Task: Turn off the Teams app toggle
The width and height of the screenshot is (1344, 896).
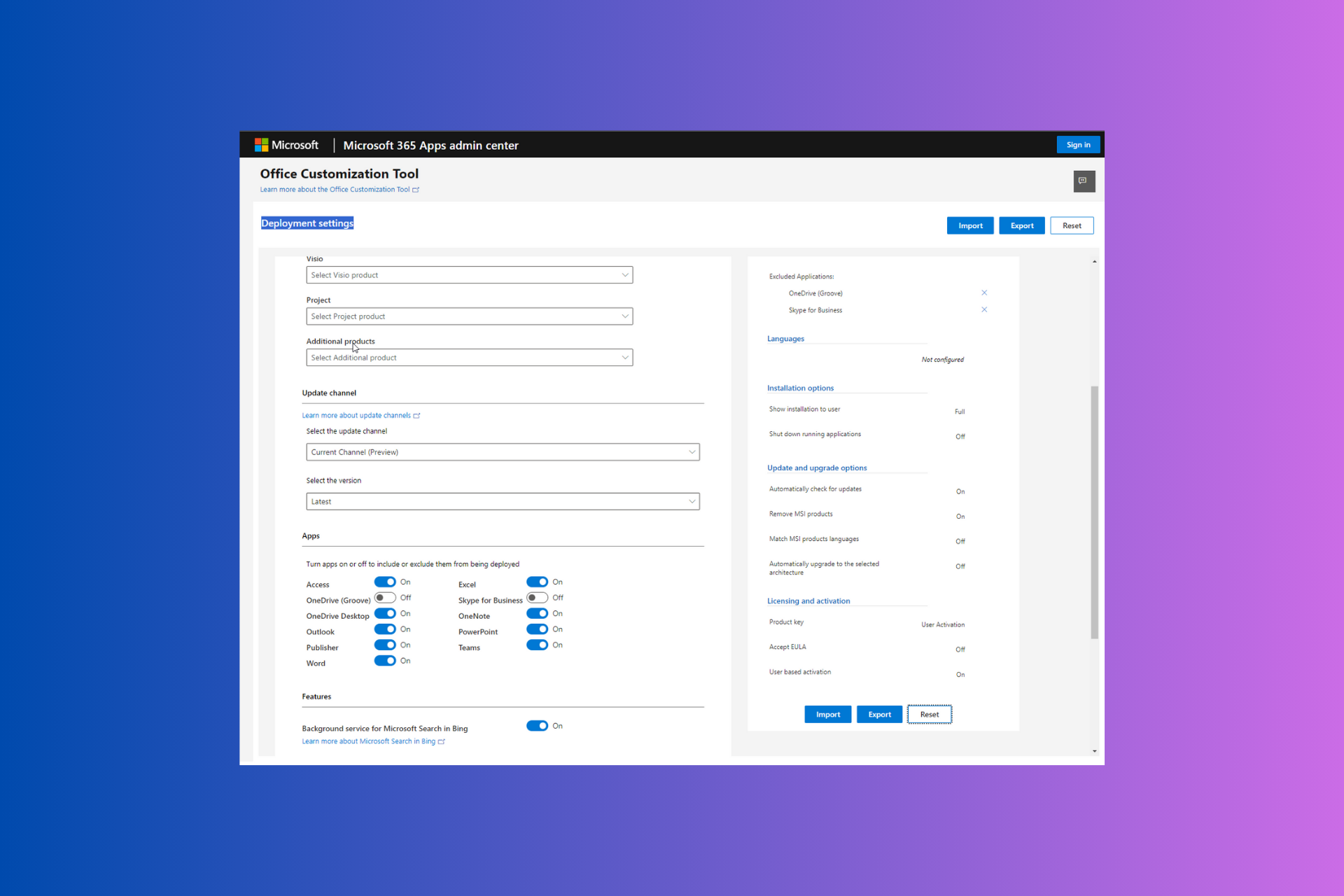Action: pyautogui.click(x=537, y=645)
